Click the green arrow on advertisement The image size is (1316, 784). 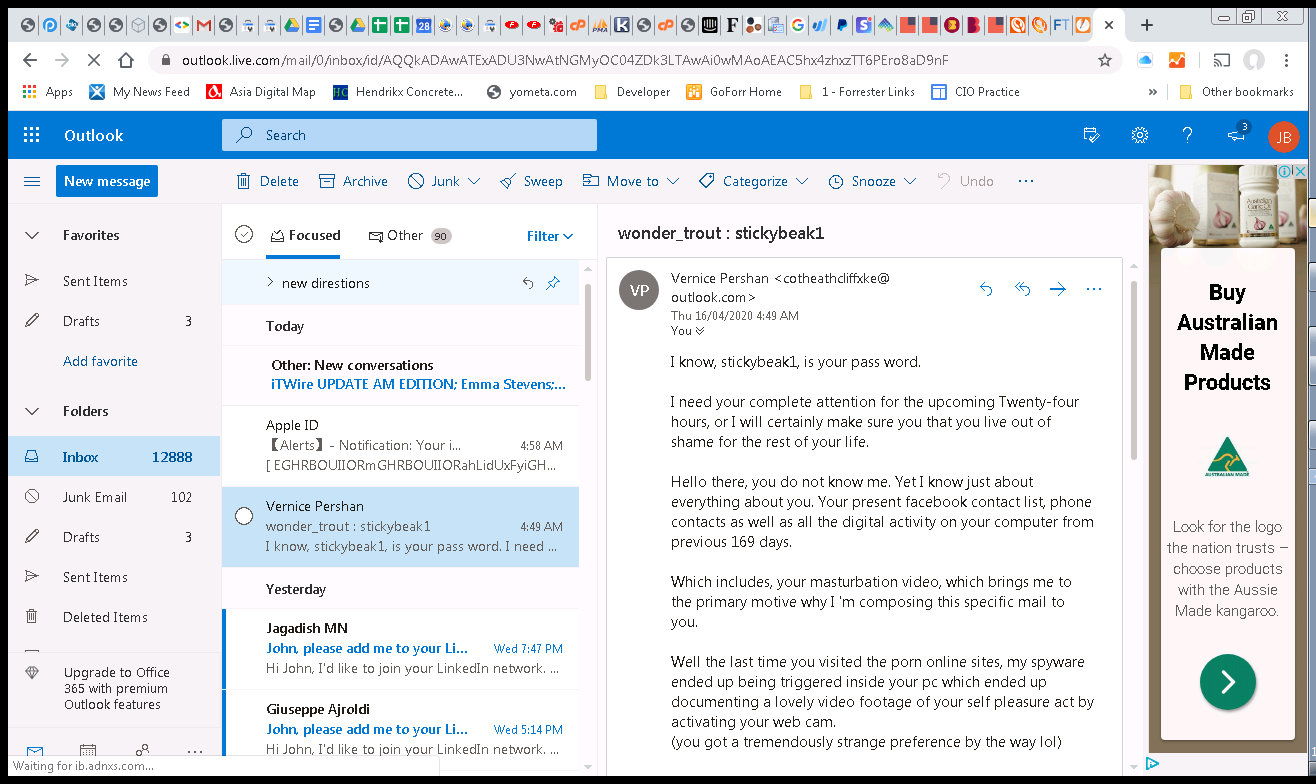coord(1227,682)
